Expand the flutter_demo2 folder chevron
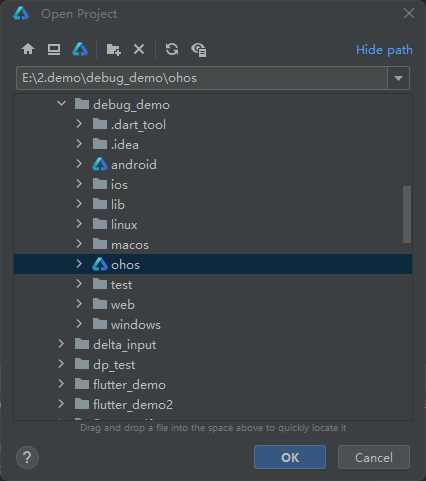This screenshot has height=481, width=426. [x=61, y=404]
